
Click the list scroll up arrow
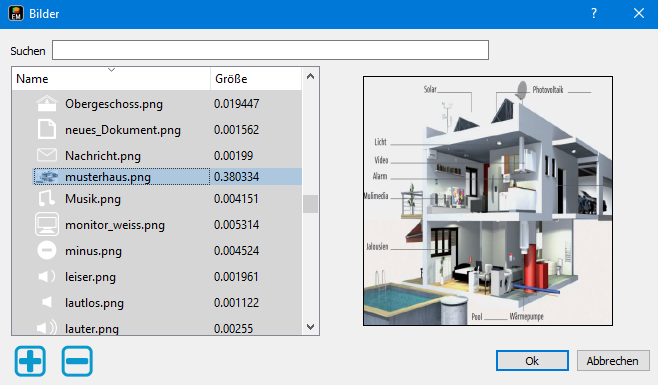(x=311, y=76)
